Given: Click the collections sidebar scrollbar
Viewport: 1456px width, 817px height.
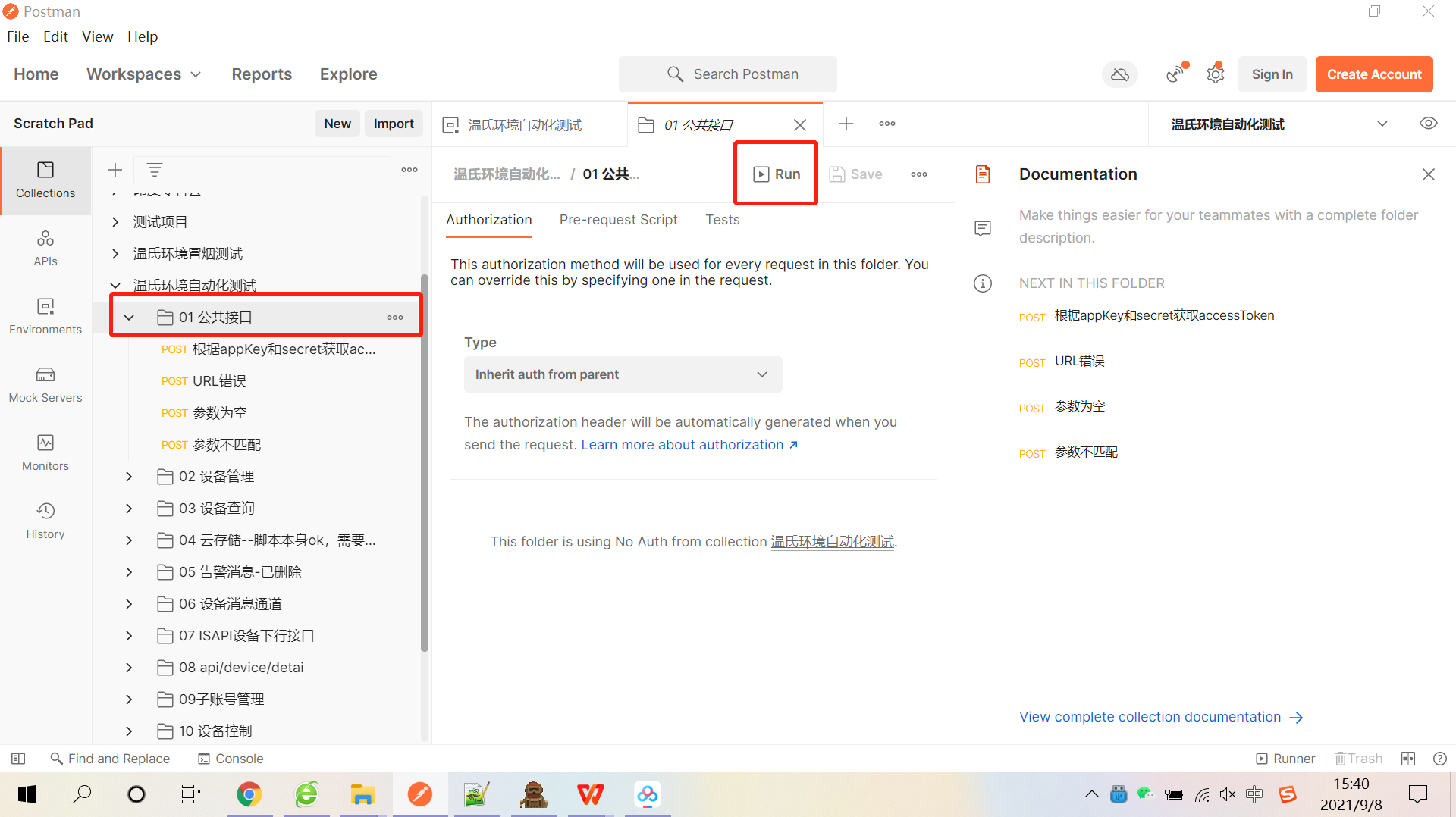Looking at the screenshot, I should pos(425,462).
